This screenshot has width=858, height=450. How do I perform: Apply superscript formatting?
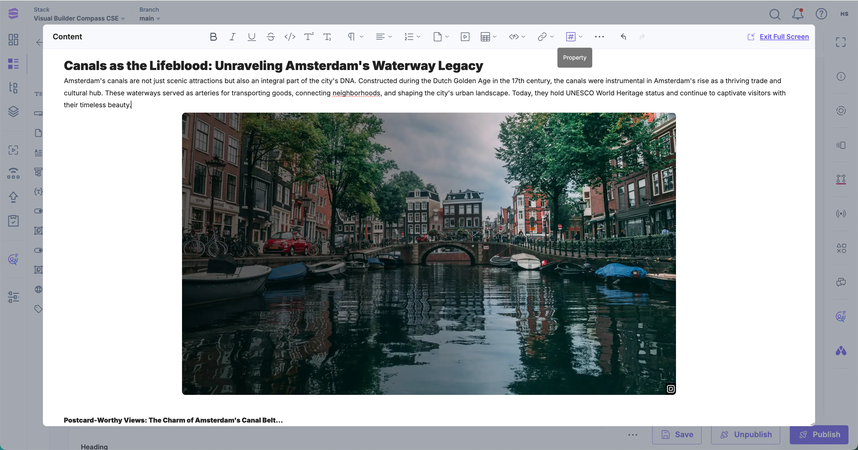[x=308, y=37]
